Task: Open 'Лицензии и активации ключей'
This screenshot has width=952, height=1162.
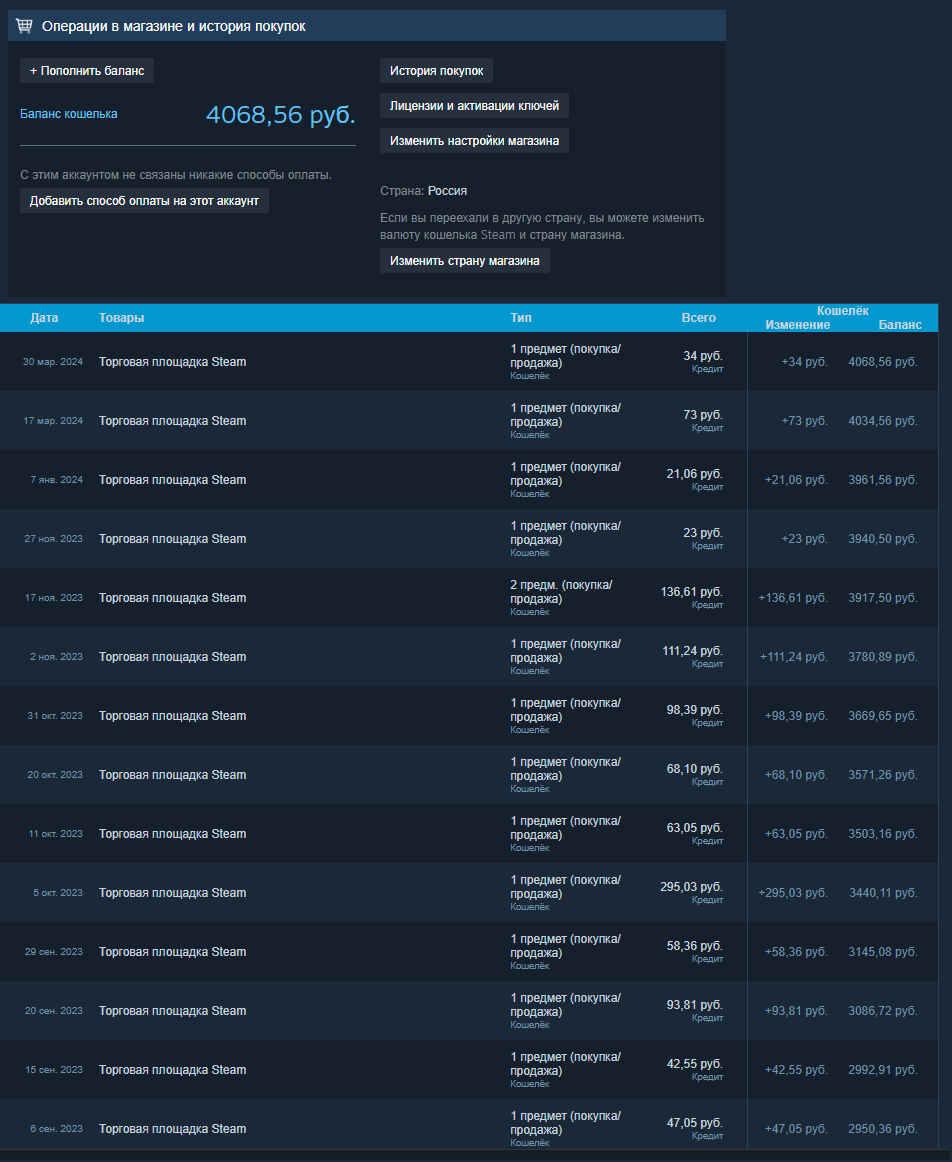Action: click(474, 106)
